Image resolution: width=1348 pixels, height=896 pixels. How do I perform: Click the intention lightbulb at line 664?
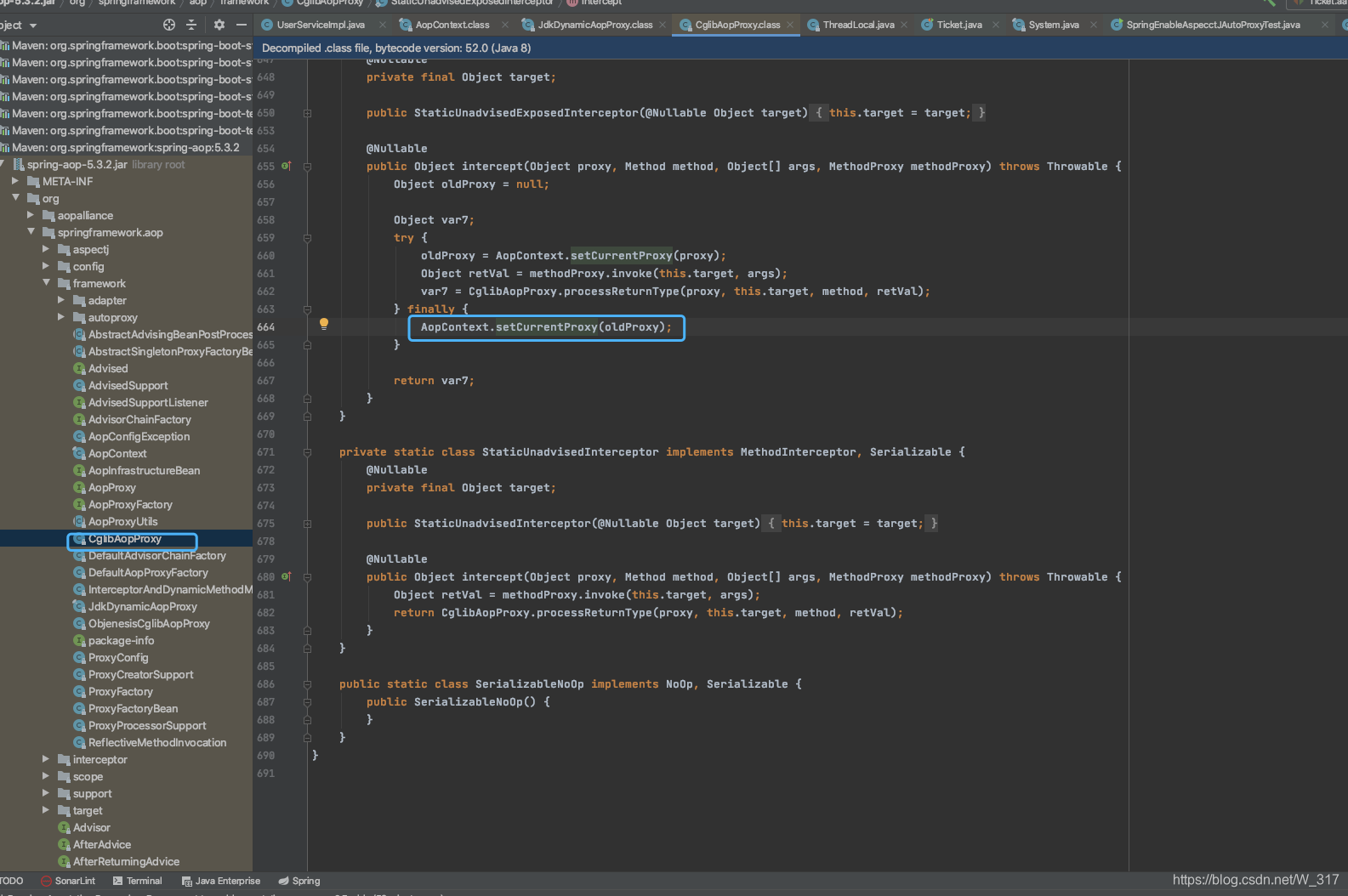tap(324, 324)
